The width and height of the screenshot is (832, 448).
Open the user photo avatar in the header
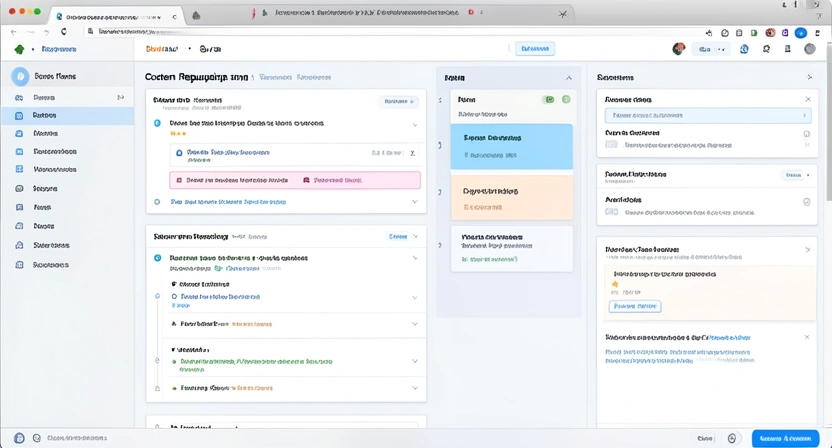(678, 49)
